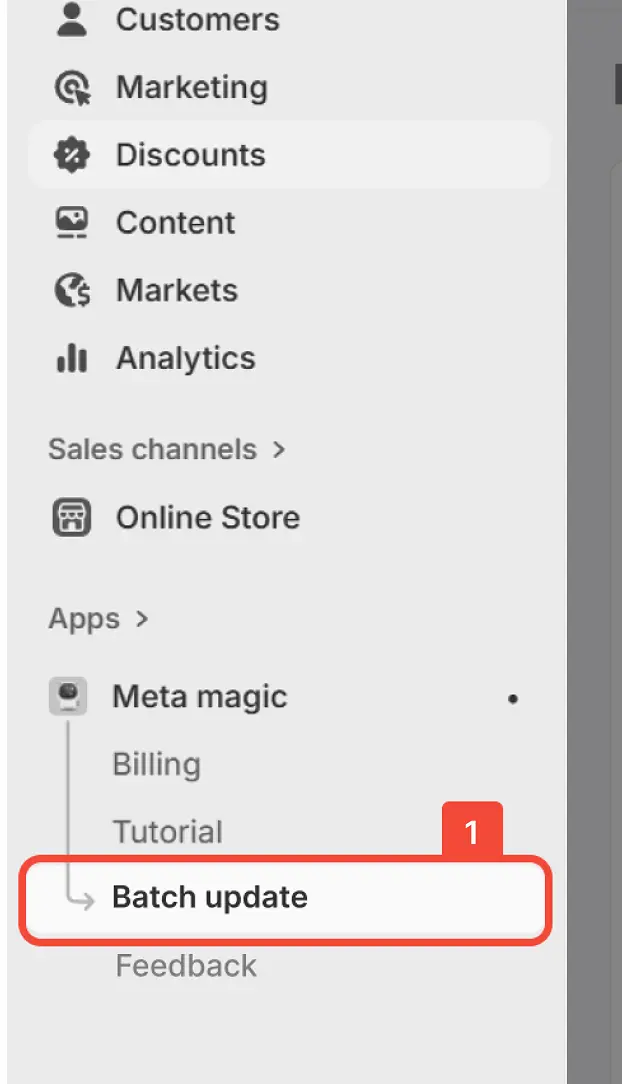Click the Customers sidebar entry

point(197,18)
